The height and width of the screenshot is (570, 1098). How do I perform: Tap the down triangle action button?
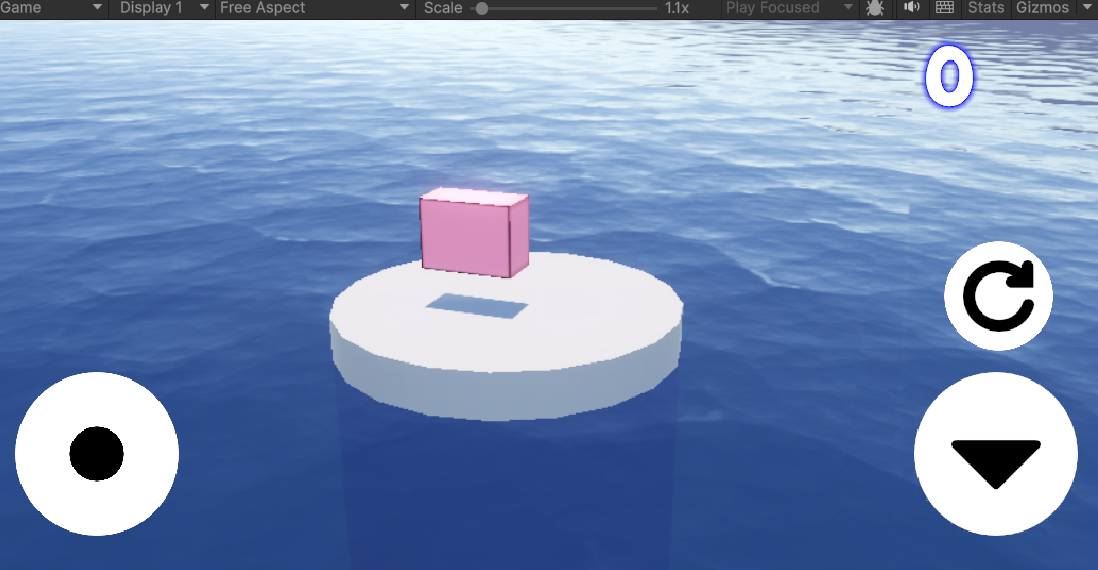[x=995, y=454]
